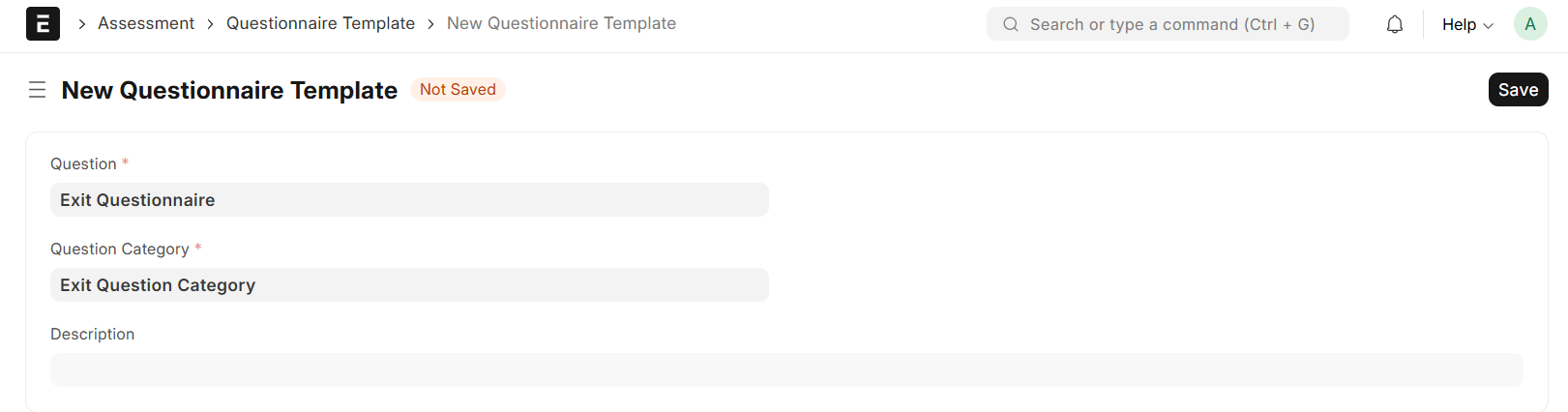
Task: Save the new questionnaire template
Action: click(x=1518, y=90)
